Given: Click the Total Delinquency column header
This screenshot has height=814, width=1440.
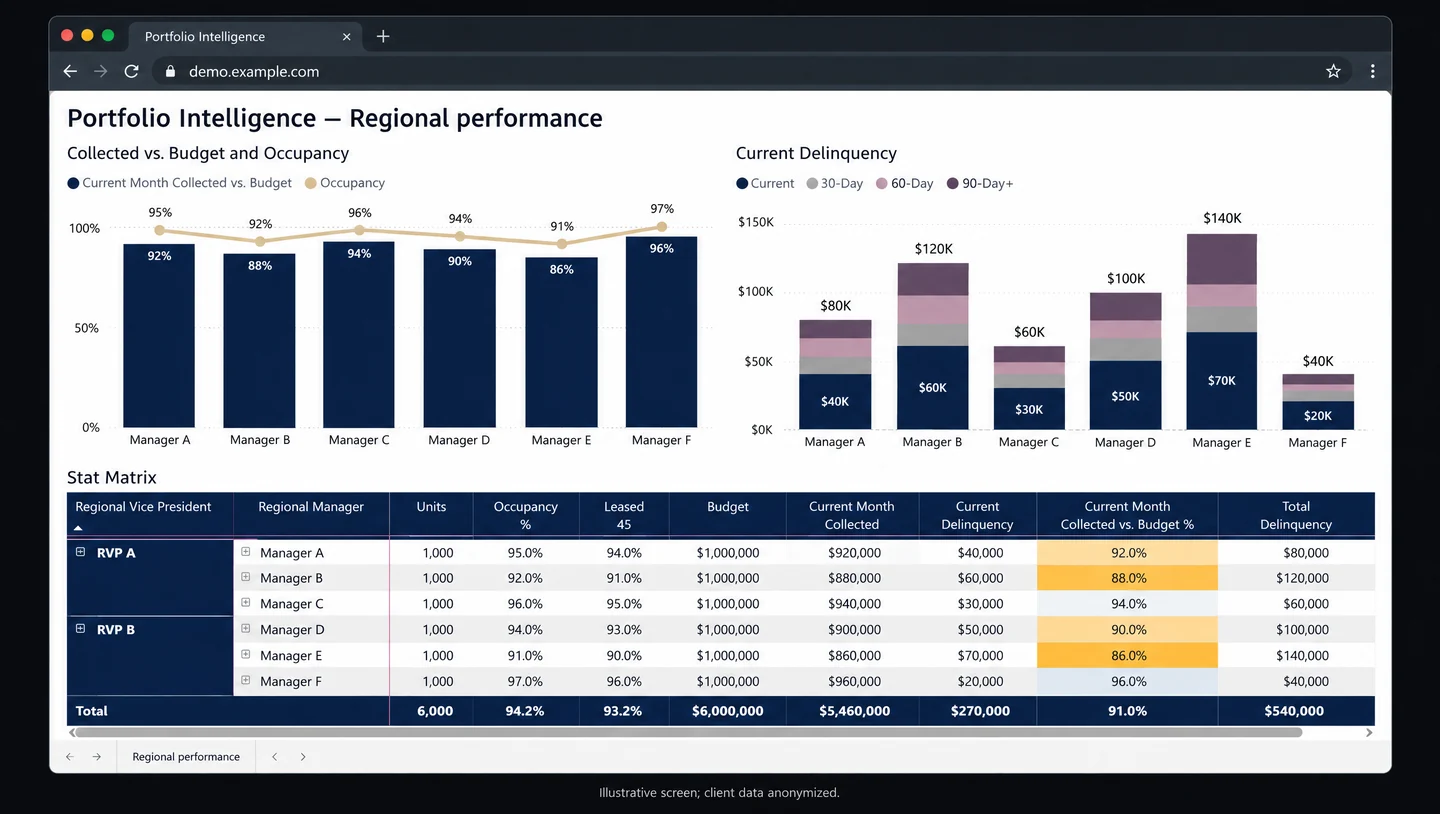Looking at the screenshot, I should 1296,515.
